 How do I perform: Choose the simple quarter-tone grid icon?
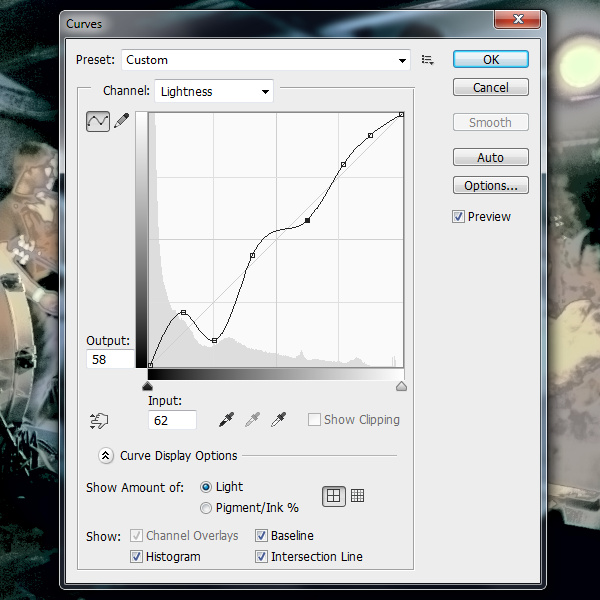[334, 496]
